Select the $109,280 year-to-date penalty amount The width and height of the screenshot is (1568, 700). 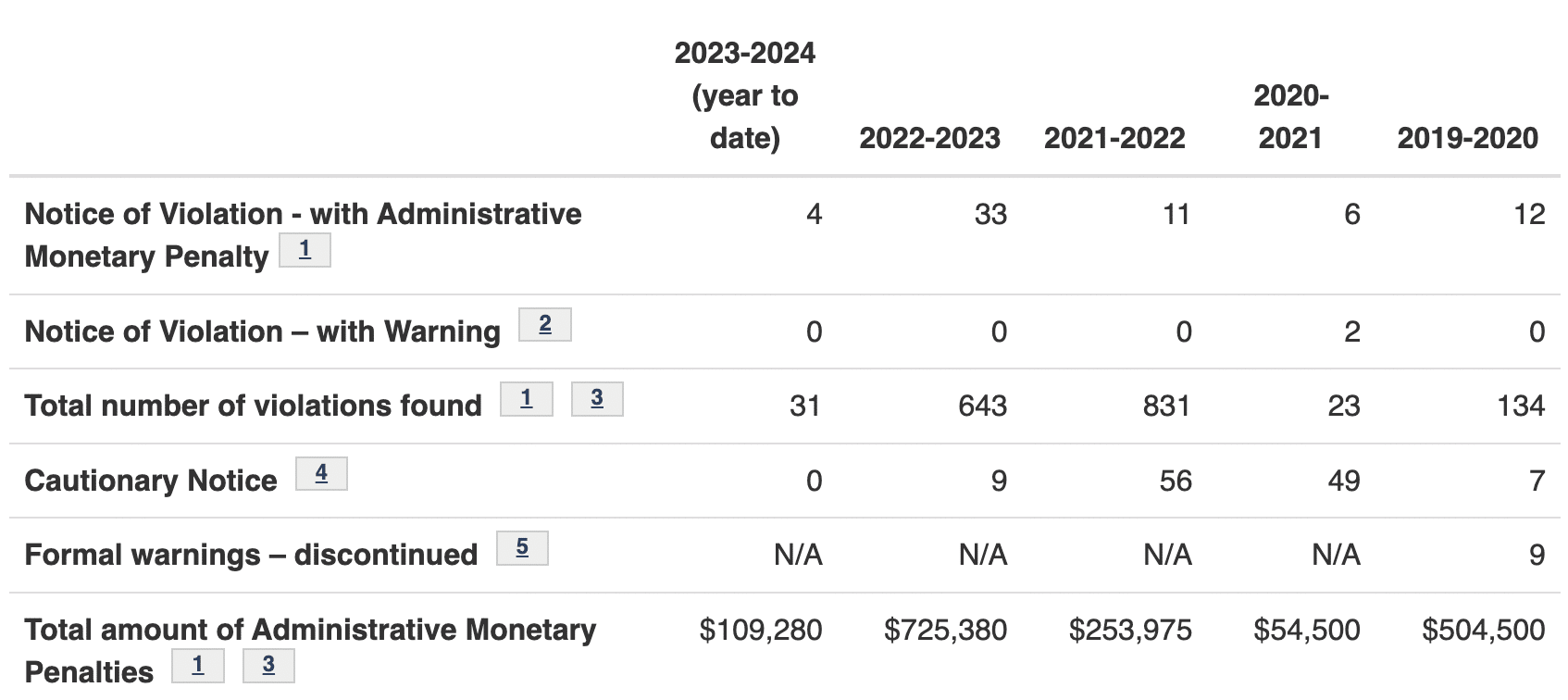click(761, 631)
